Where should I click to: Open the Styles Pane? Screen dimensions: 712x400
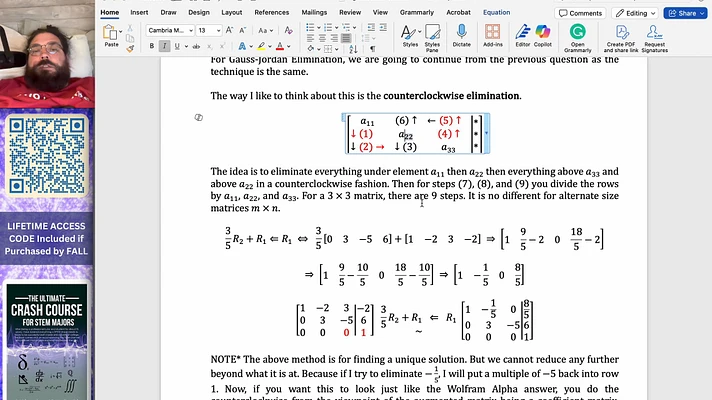click(432, 36)
